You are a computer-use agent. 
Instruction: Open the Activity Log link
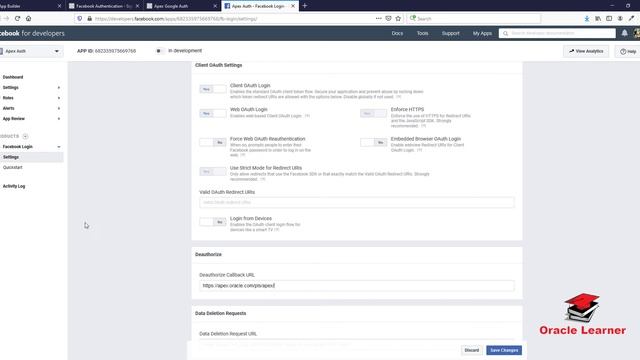(14, 186)
